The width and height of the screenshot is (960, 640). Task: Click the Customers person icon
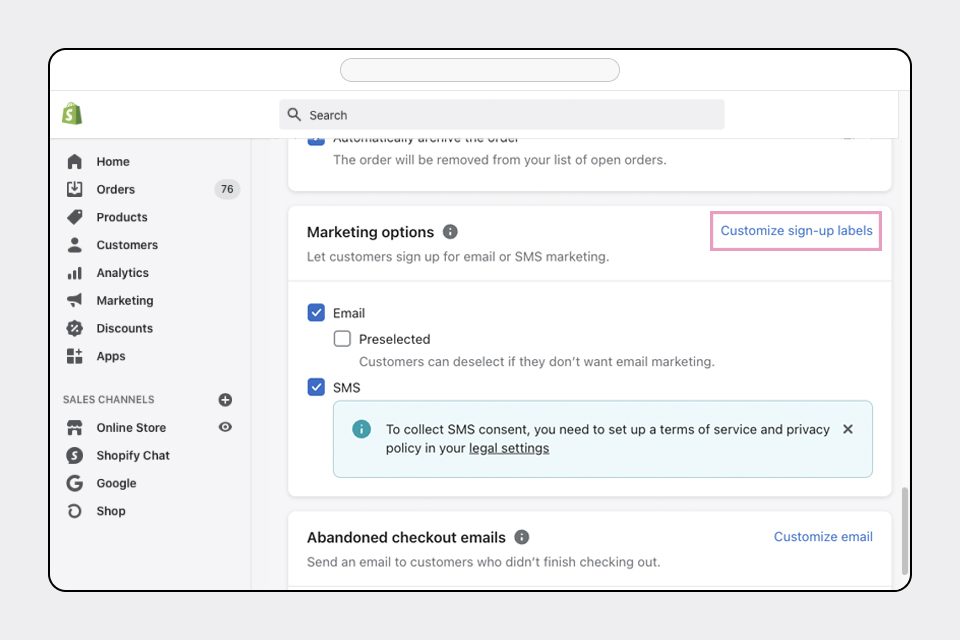coord(75,245)
